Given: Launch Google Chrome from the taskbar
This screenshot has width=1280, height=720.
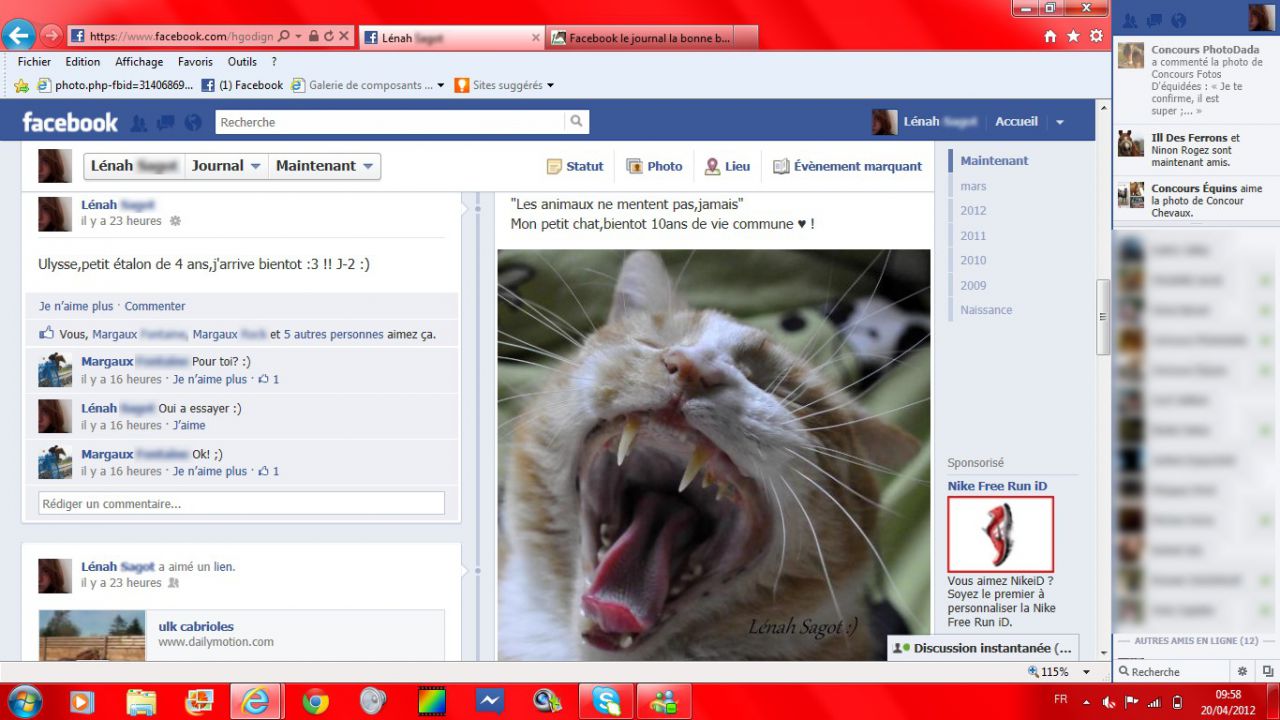Looking at the screenshot, I should [315, 702].
